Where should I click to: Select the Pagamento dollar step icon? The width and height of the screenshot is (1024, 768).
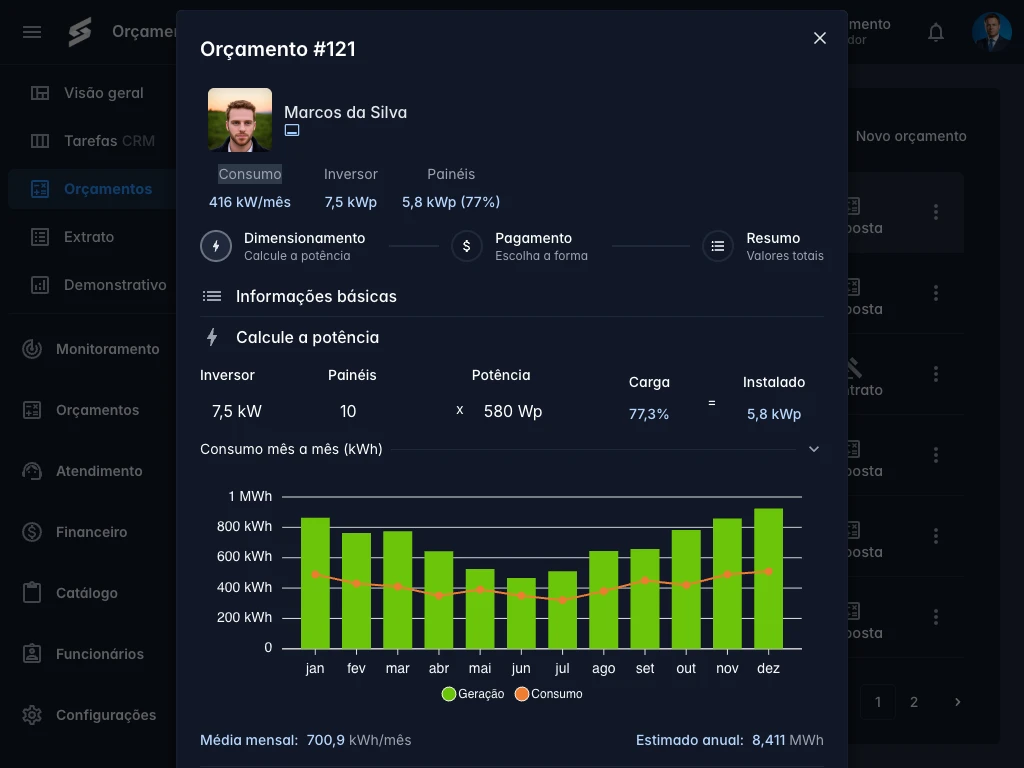(x=467, y=246)
